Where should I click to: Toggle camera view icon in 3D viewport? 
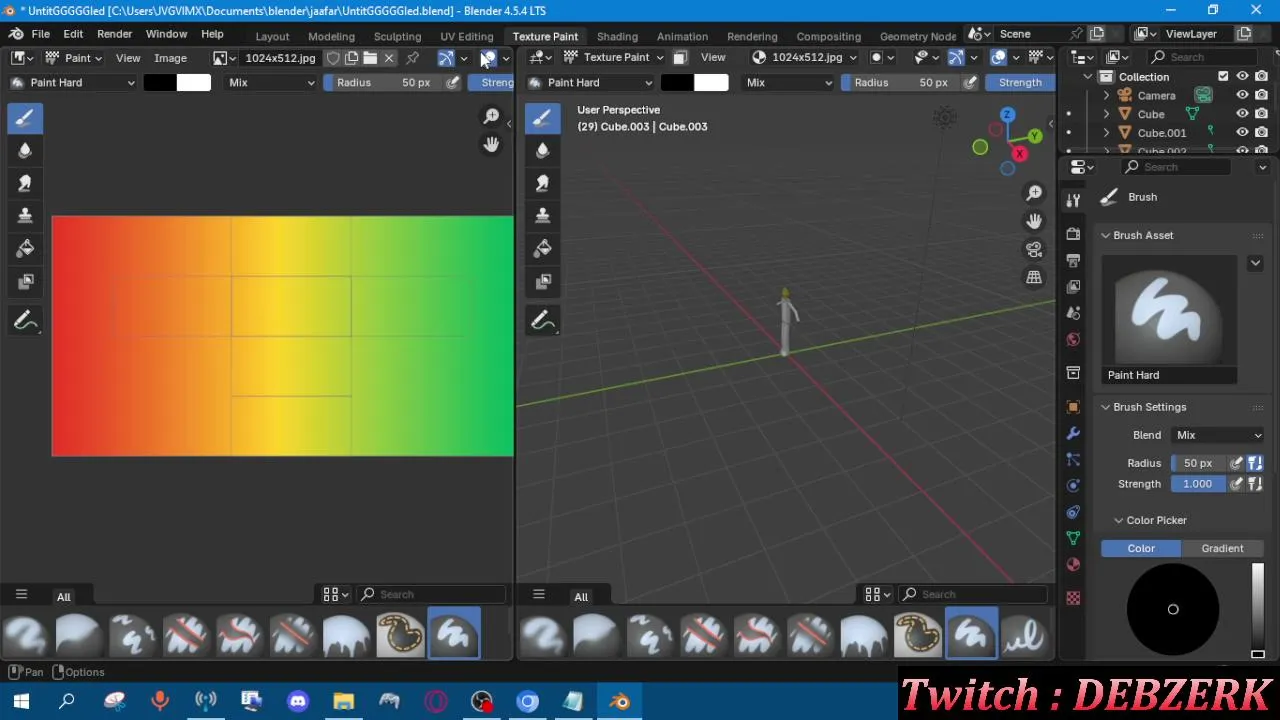[1034, 249]
